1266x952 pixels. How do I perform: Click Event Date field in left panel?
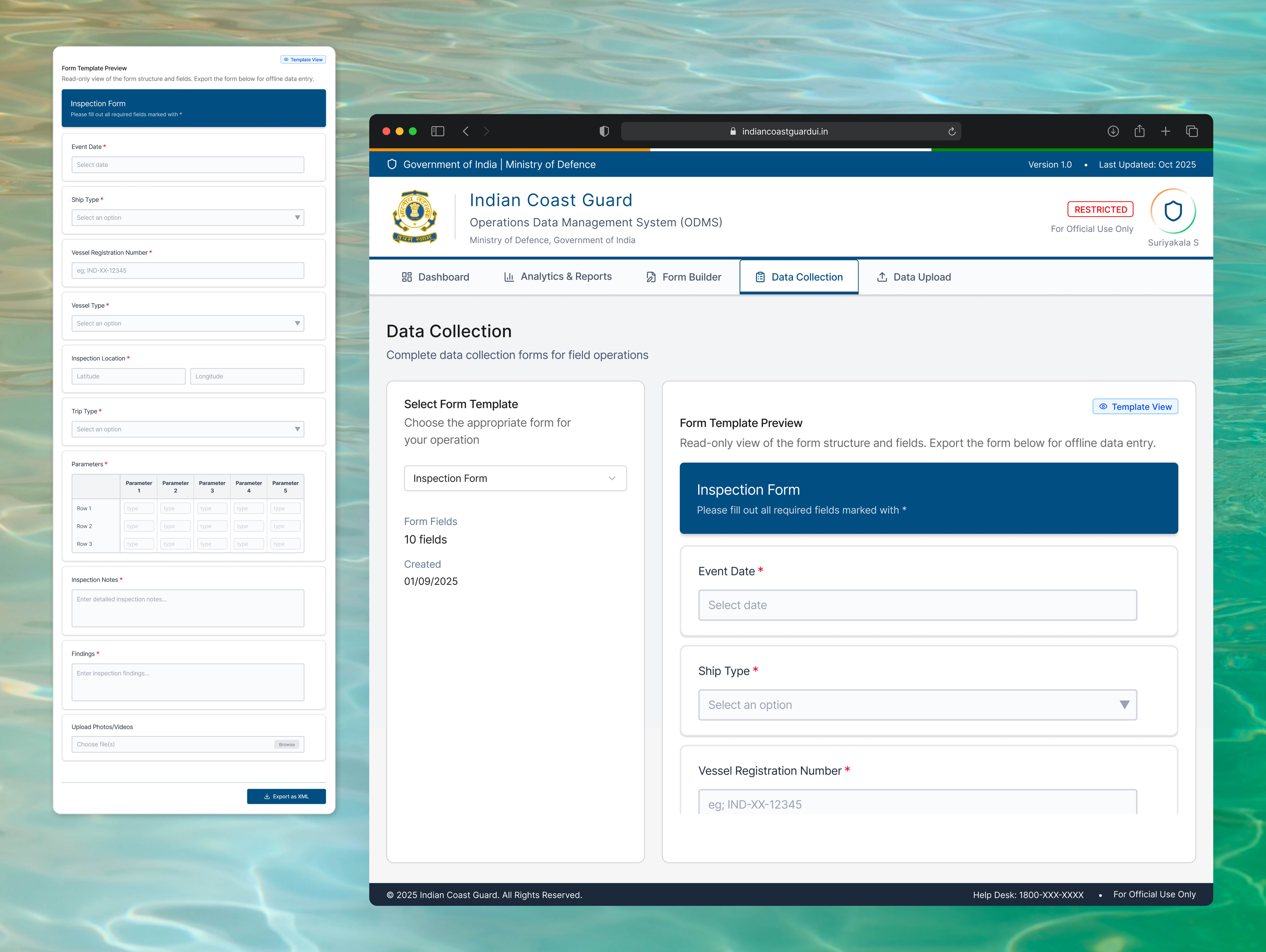click(x=188, y=165)
